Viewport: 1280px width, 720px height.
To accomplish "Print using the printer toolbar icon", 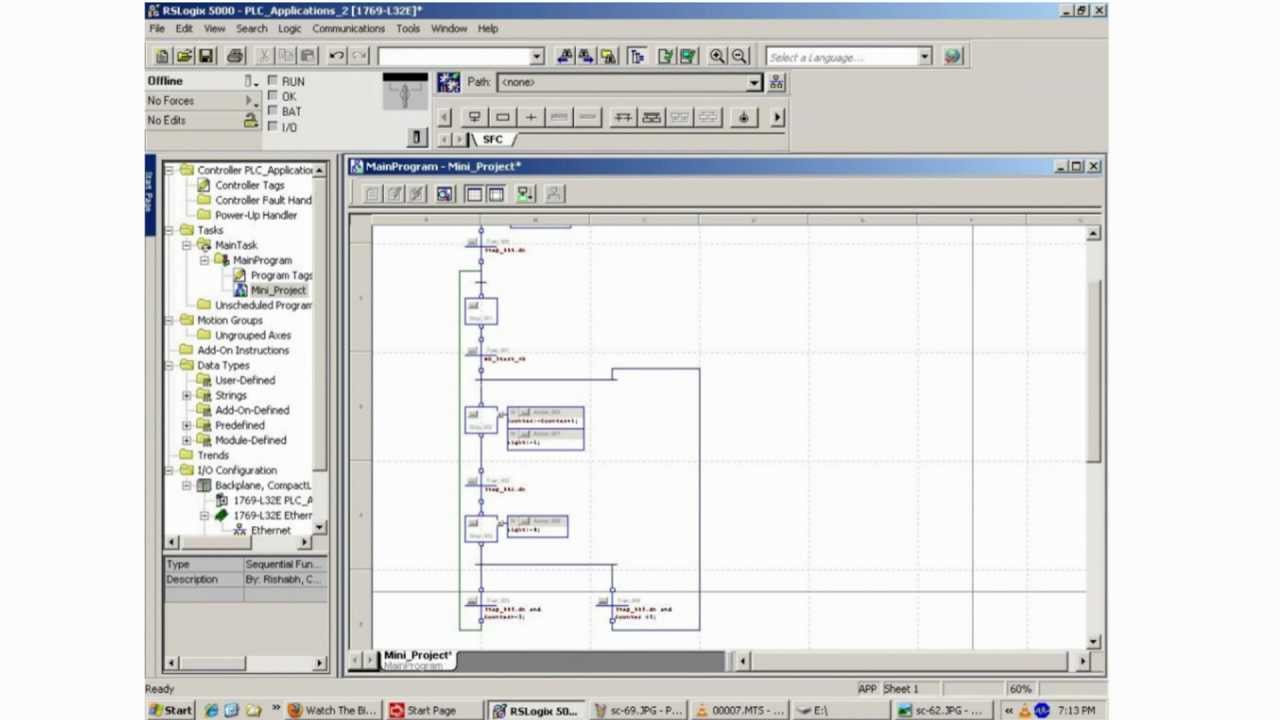I will 235,57.
